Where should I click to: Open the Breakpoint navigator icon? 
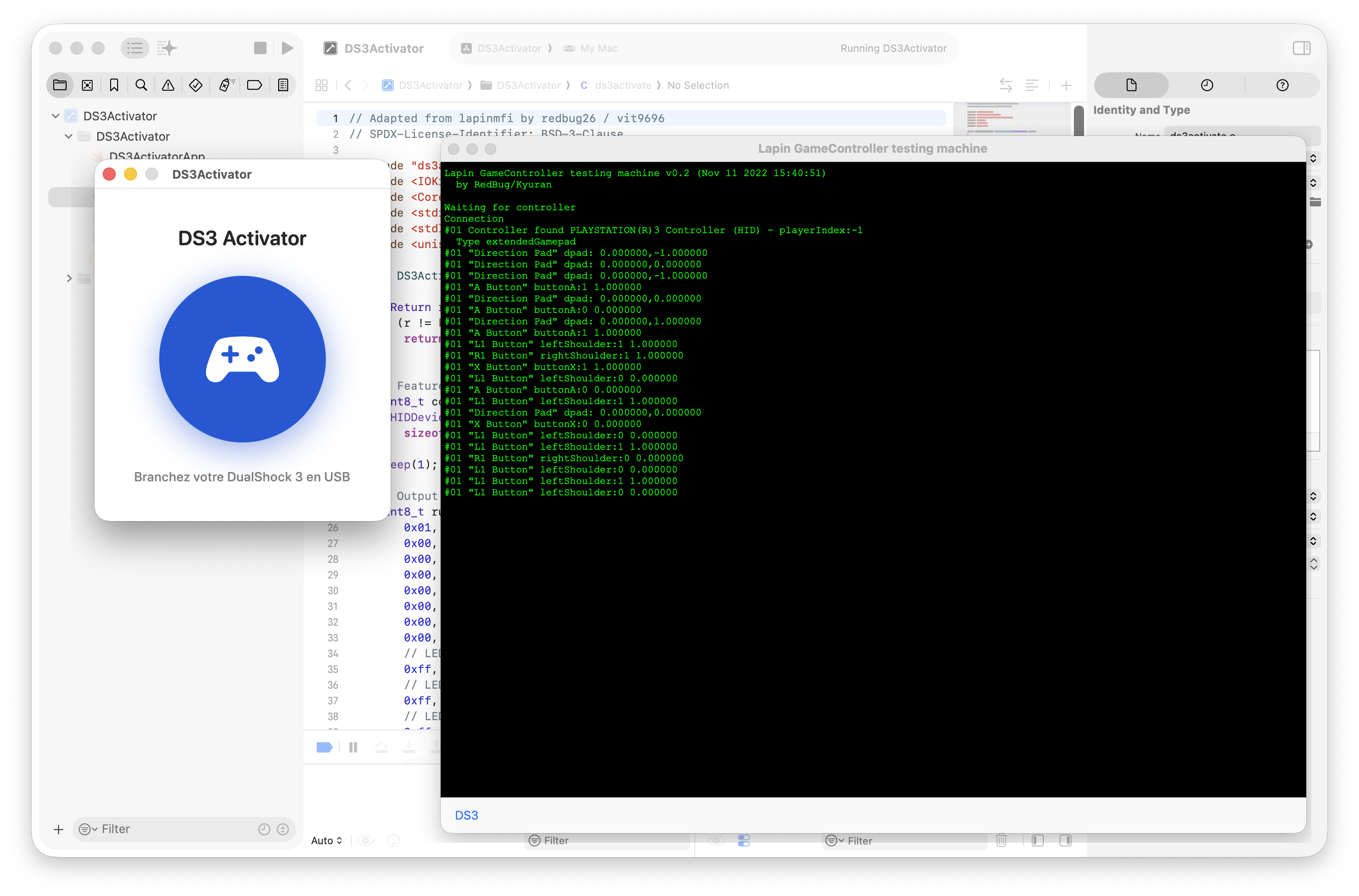point(254,85)
